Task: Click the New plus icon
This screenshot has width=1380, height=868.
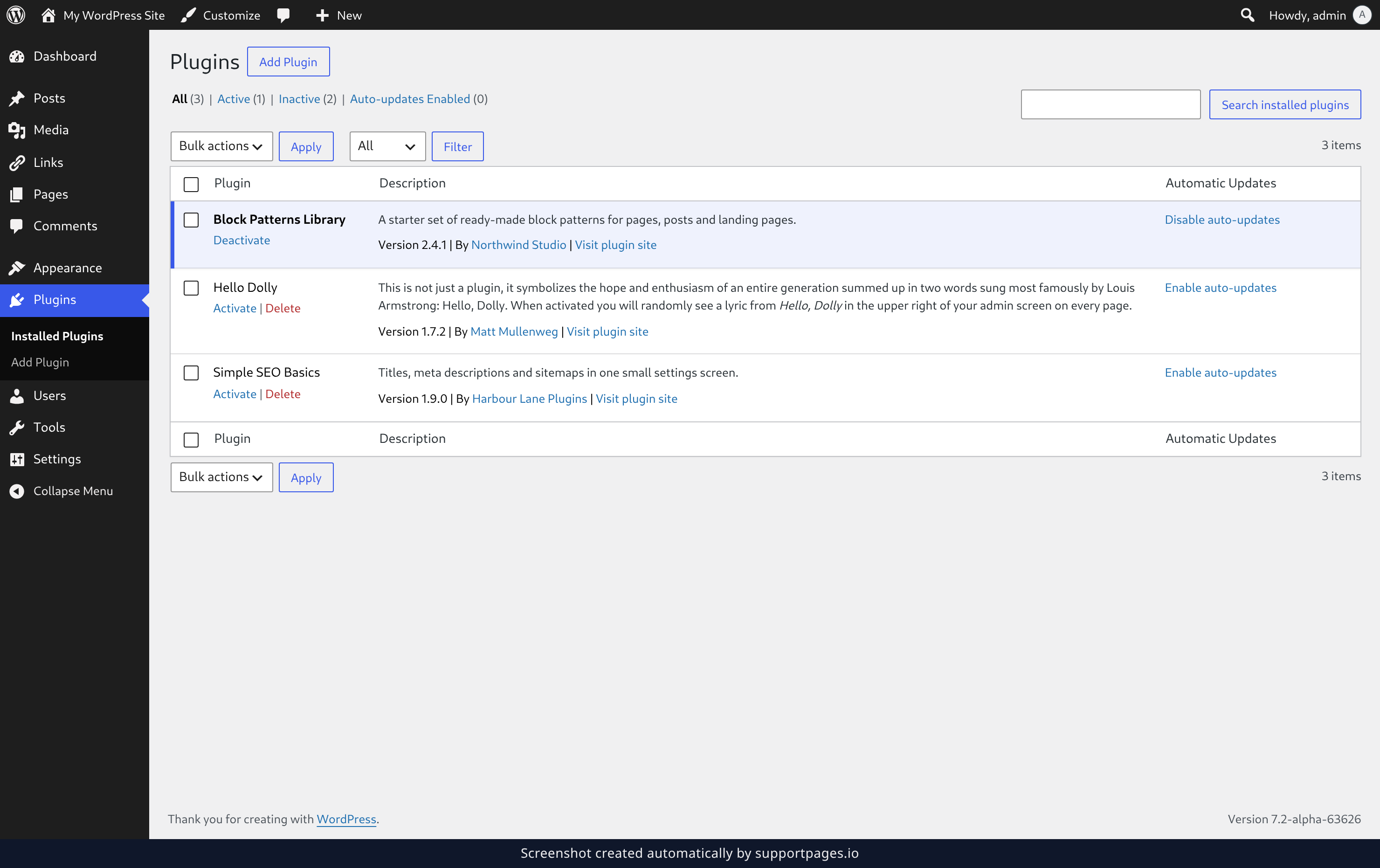Action: coord(322,15)
